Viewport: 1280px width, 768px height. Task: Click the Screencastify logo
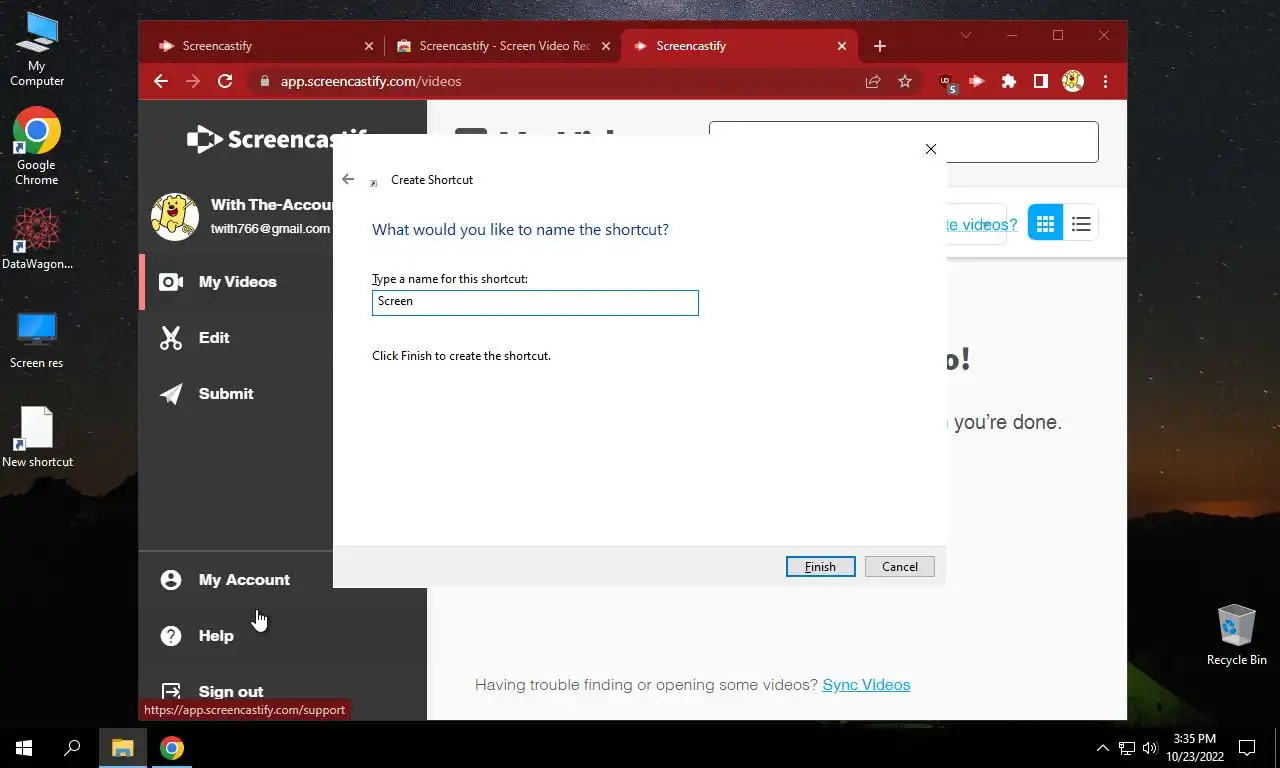[x=260, y=139]
